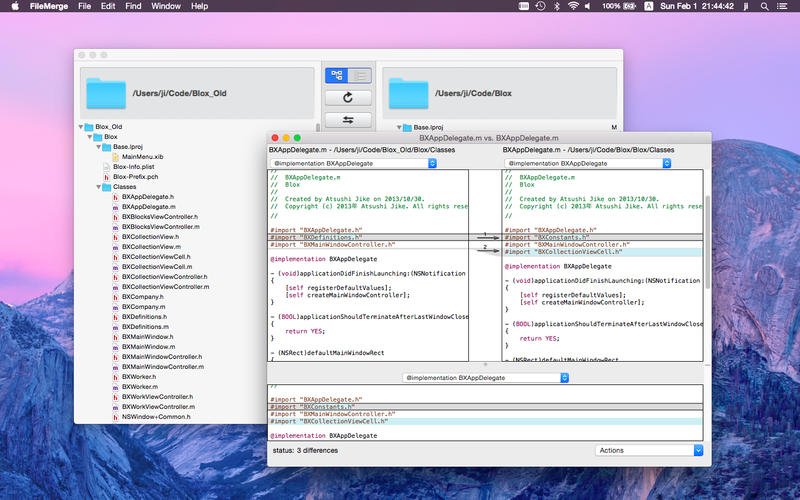Click BXConstants.h import line in merged pane
800x500 pixels.
(485, 407)
